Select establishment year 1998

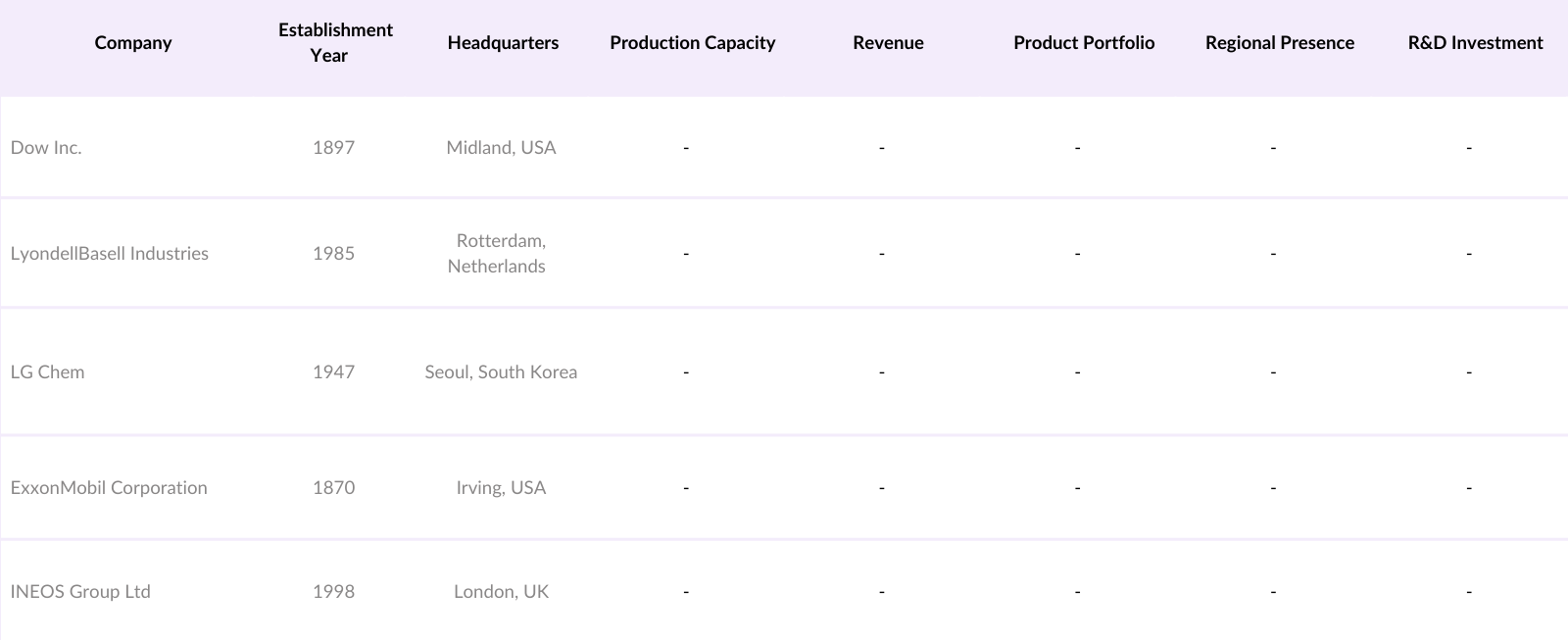[x=333, y=592]
